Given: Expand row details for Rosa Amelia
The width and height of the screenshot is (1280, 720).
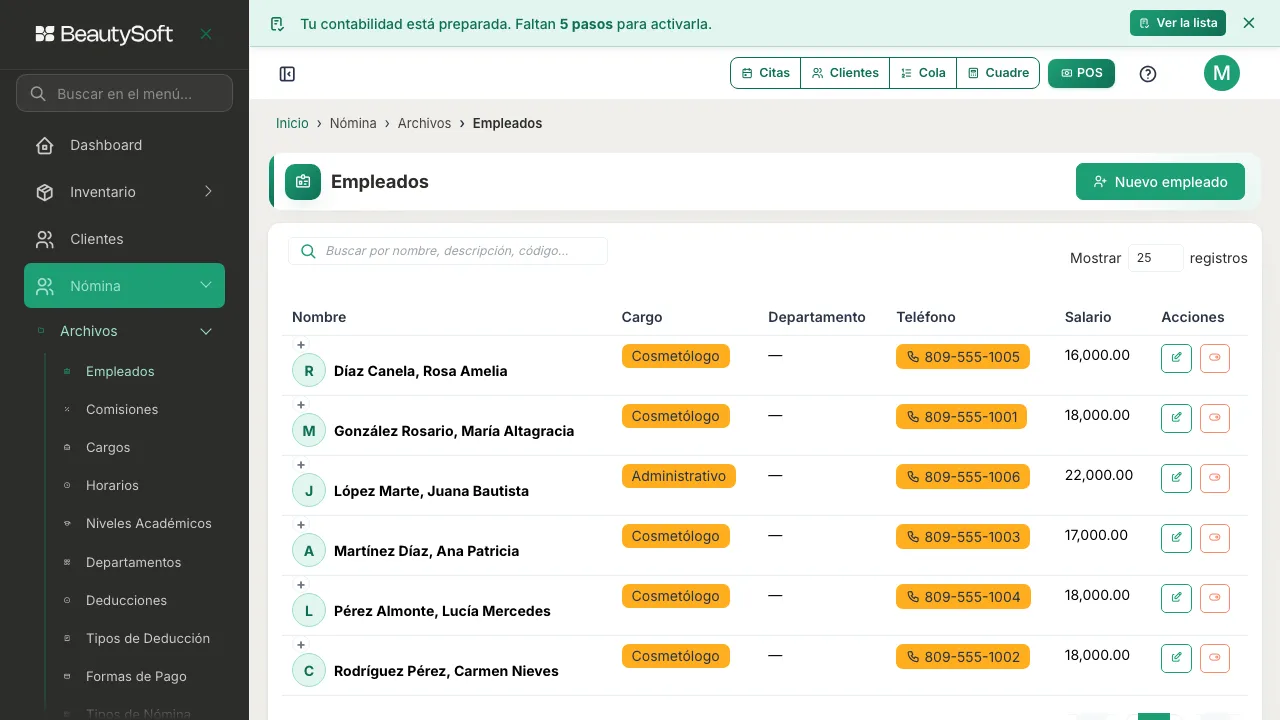Looking at the screenshot, I should pos(301,345).
